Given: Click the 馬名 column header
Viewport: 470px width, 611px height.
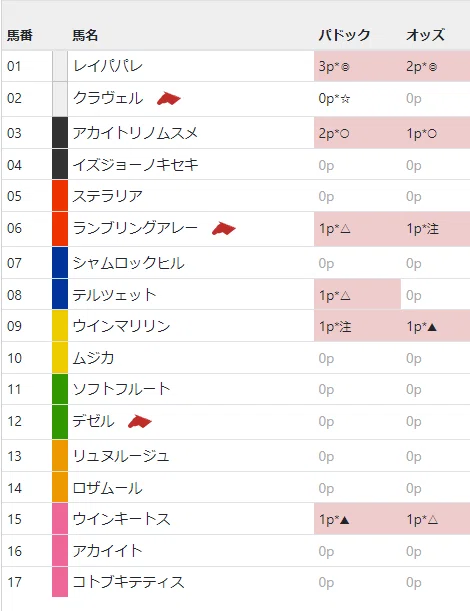Looking at the screenshot, I should [85, 35].
